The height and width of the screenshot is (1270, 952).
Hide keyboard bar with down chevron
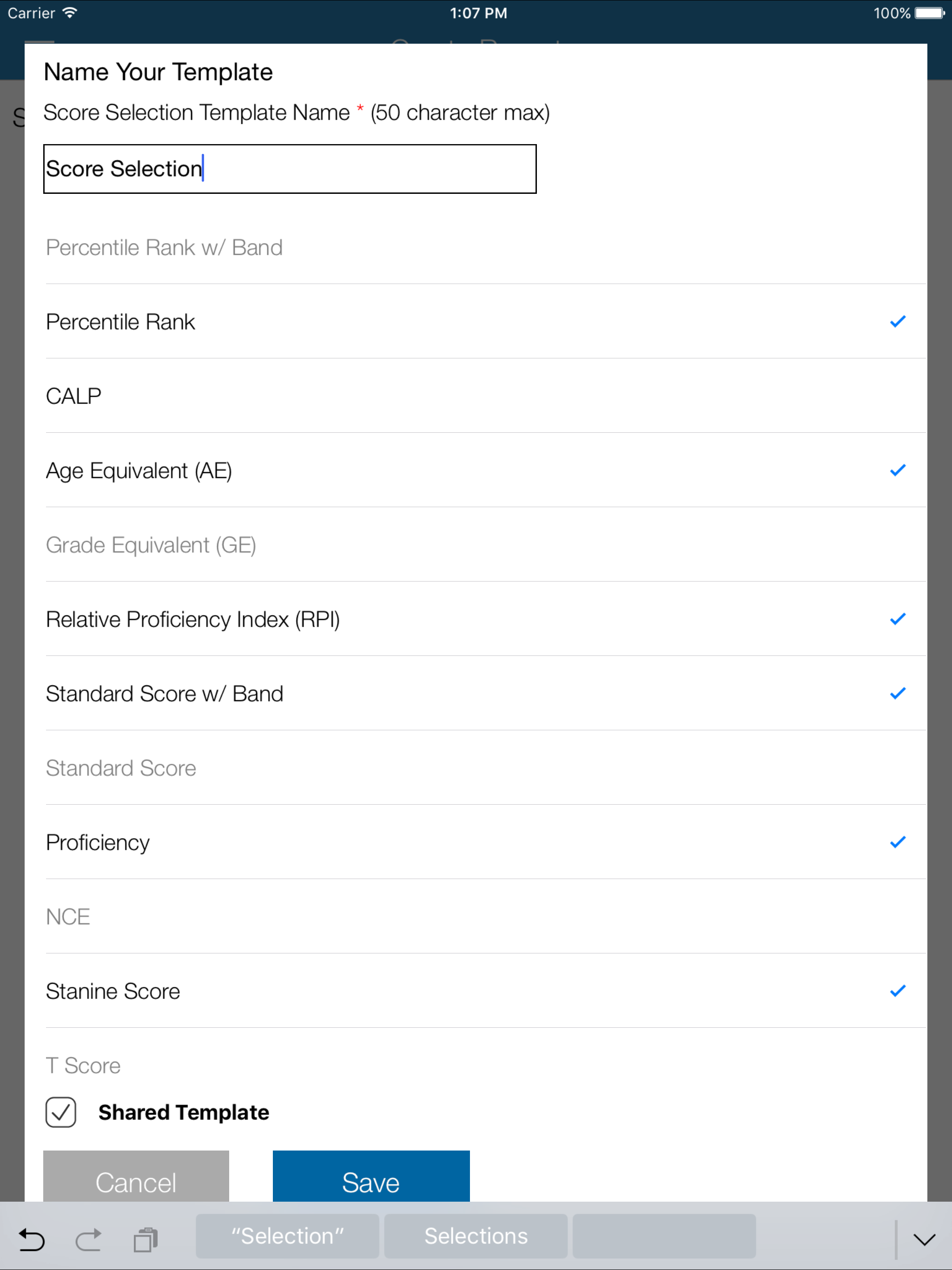pos(924,1239)
